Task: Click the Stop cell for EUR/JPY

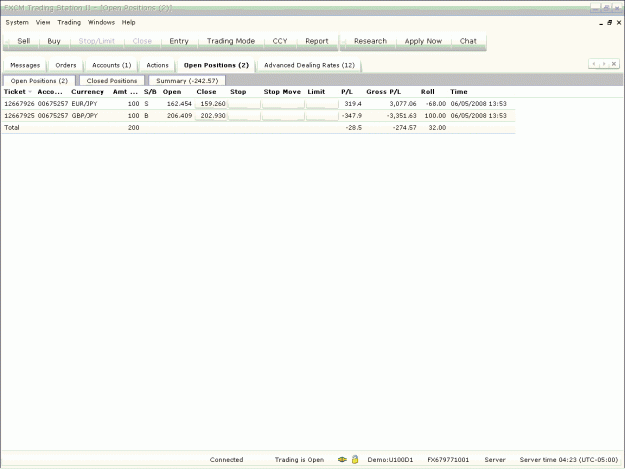Action: coord(244,104)
